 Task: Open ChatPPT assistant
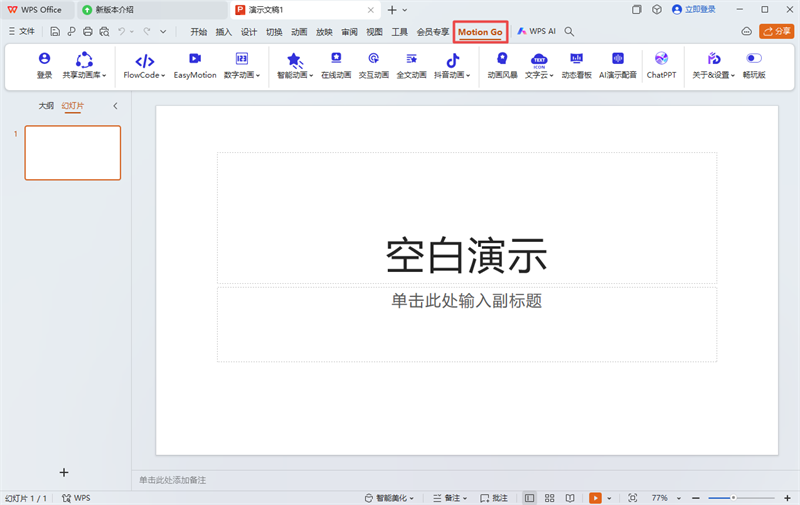coord(661,66)
